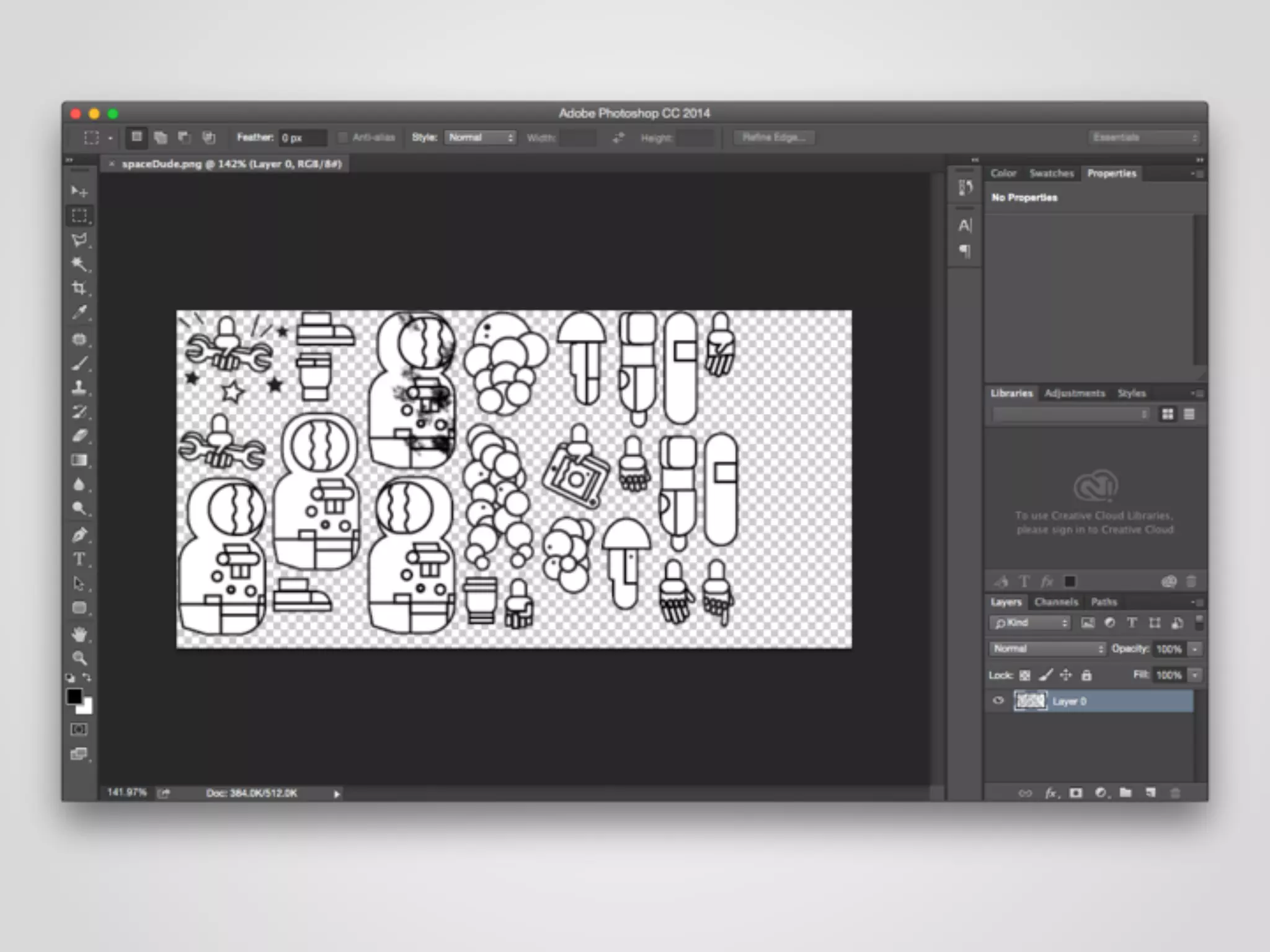Expand the Essentials workspace dropdown
This screenshot has width=1270, height=952.
click(x=1144, y=138)
